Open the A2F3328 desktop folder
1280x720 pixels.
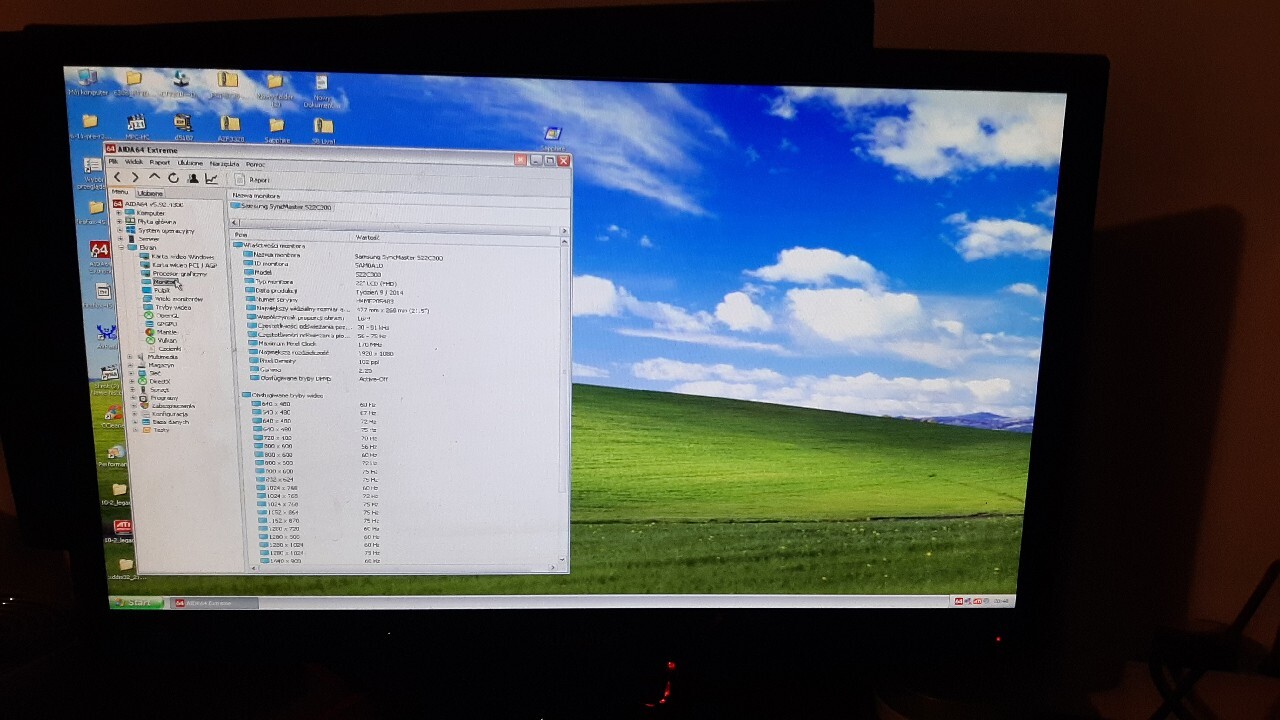tap(230, 129)
